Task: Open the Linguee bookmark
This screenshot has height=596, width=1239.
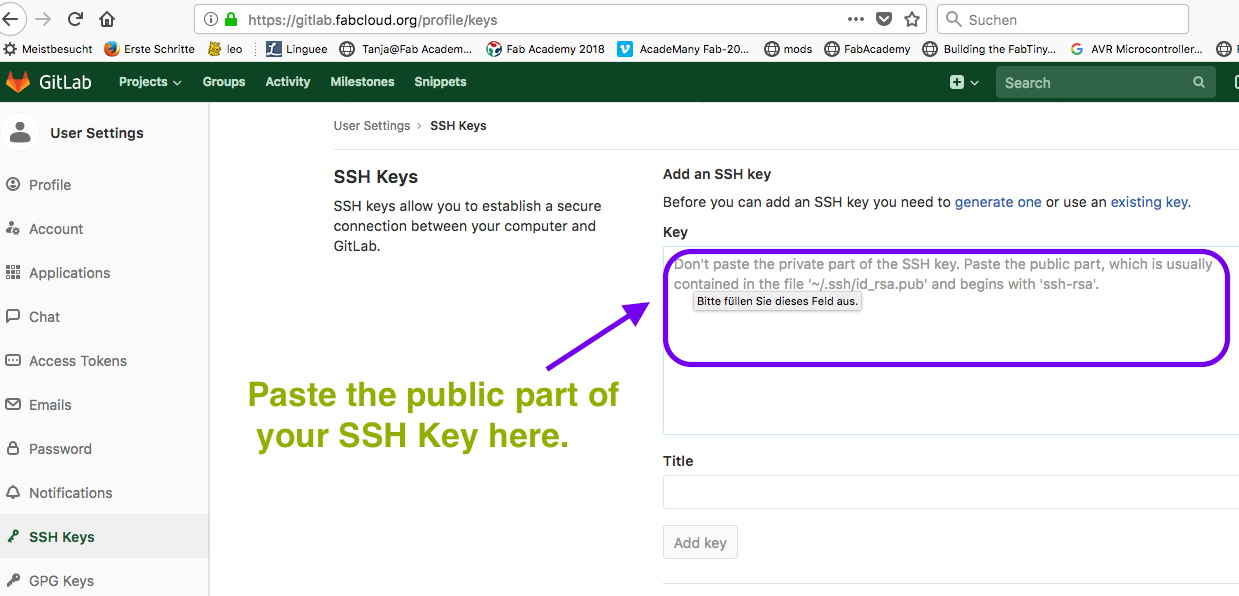Action: coord(297,49)
